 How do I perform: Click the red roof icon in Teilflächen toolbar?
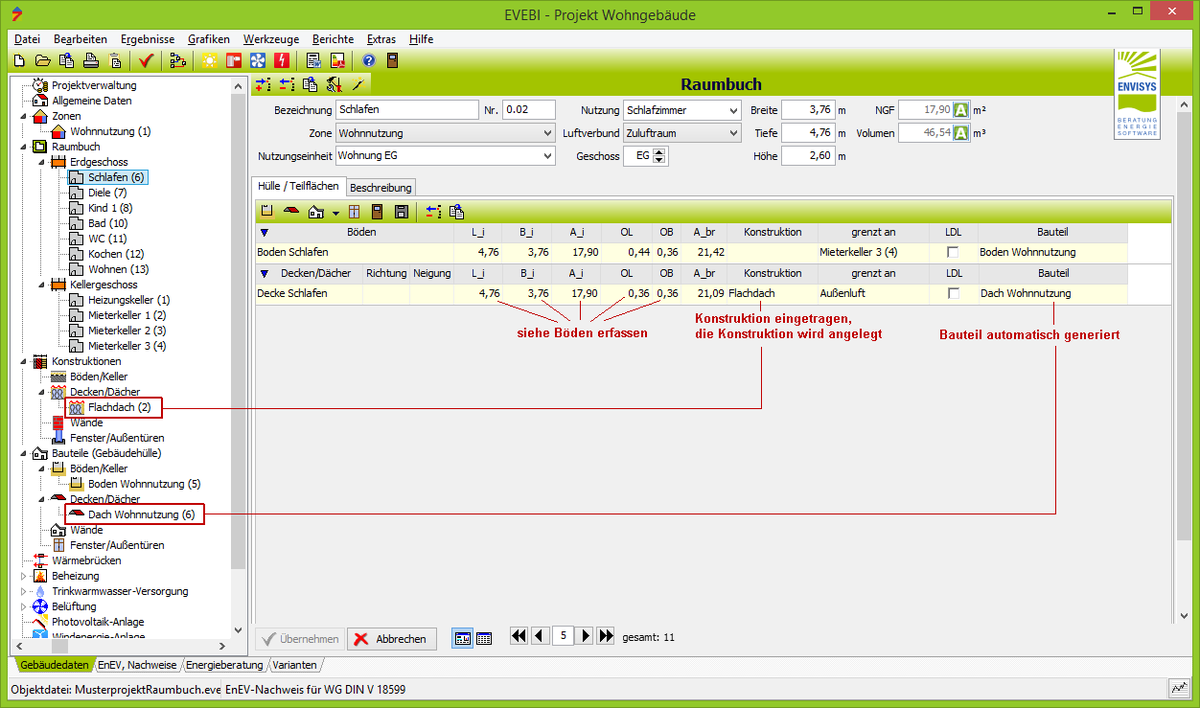[x=291, y=211]
